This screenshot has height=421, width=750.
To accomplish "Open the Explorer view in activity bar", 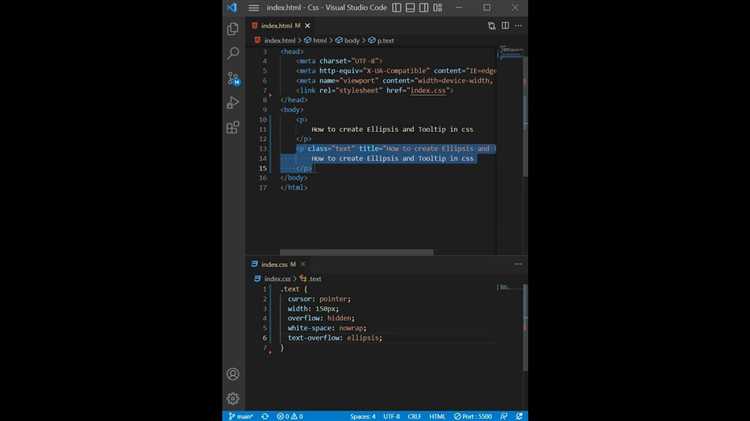I will (x=233, y=29).
